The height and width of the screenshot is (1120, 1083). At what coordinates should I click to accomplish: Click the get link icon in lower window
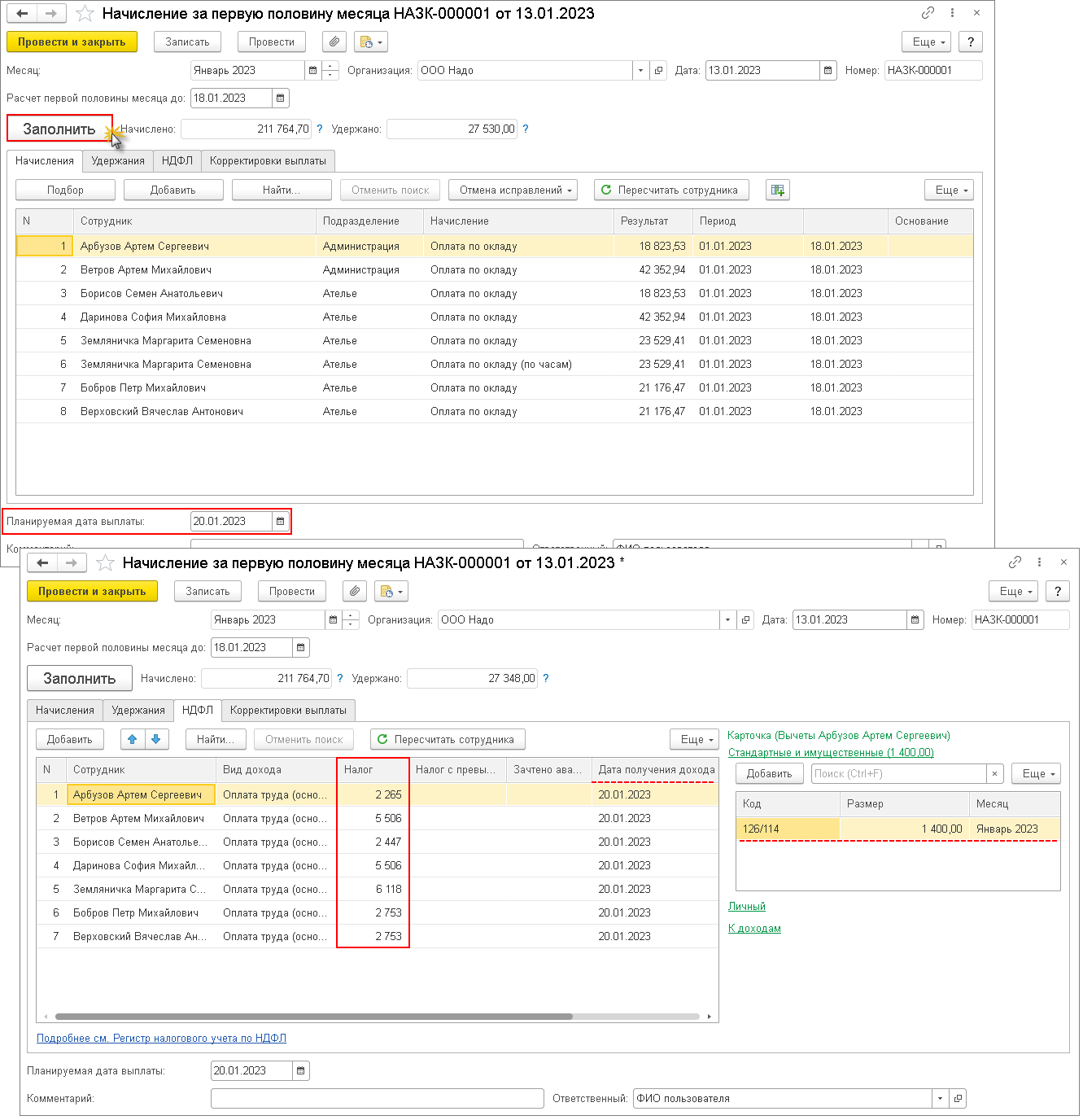pyautogui.click(x=1015, y=562)
